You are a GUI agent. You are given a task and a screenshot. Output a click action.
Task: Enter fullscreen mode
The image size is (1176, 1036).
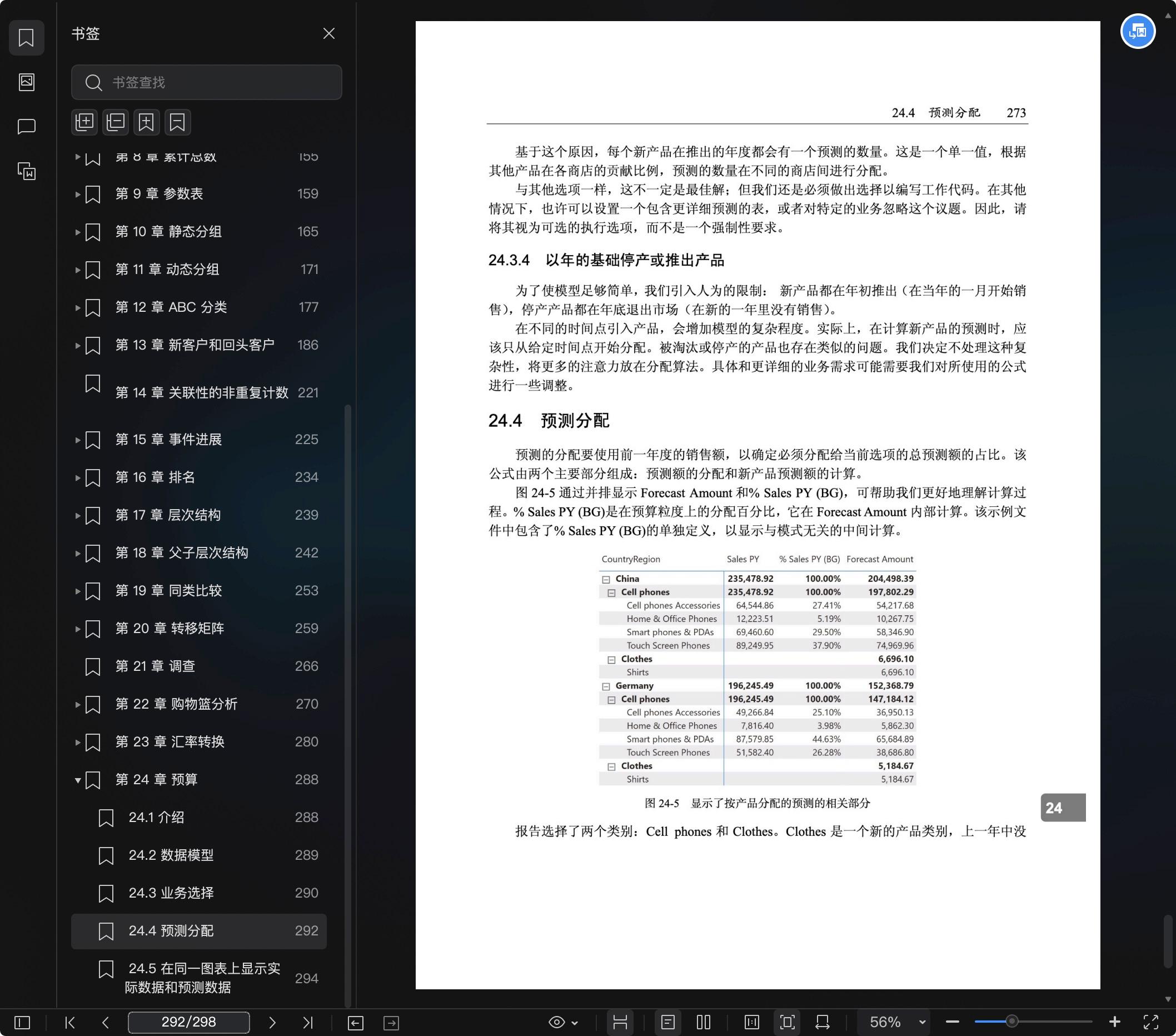click(x=1150, y=1022)
